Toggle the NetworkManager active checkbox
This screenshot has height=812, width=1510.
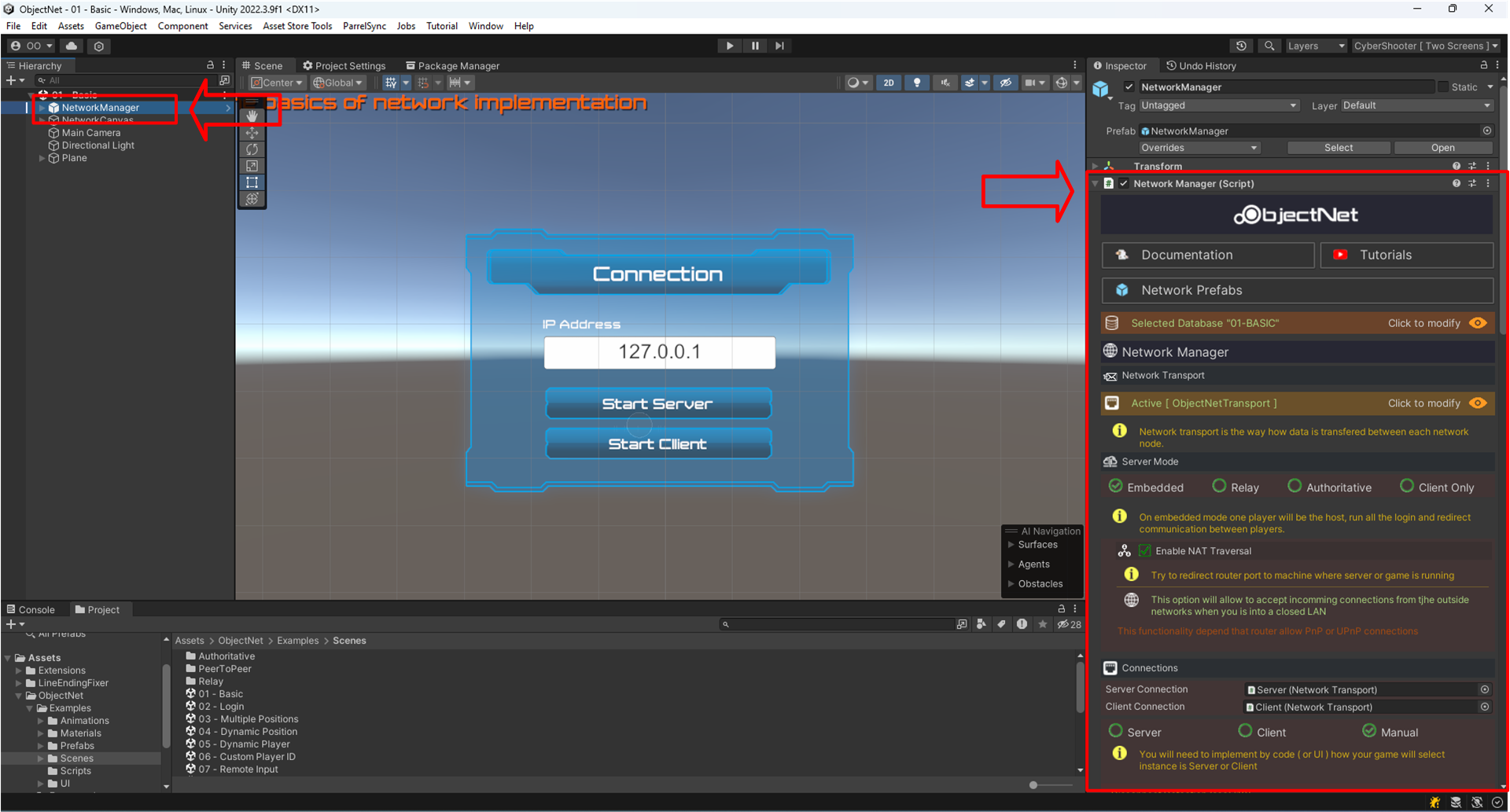click(x=1129, y=86)
